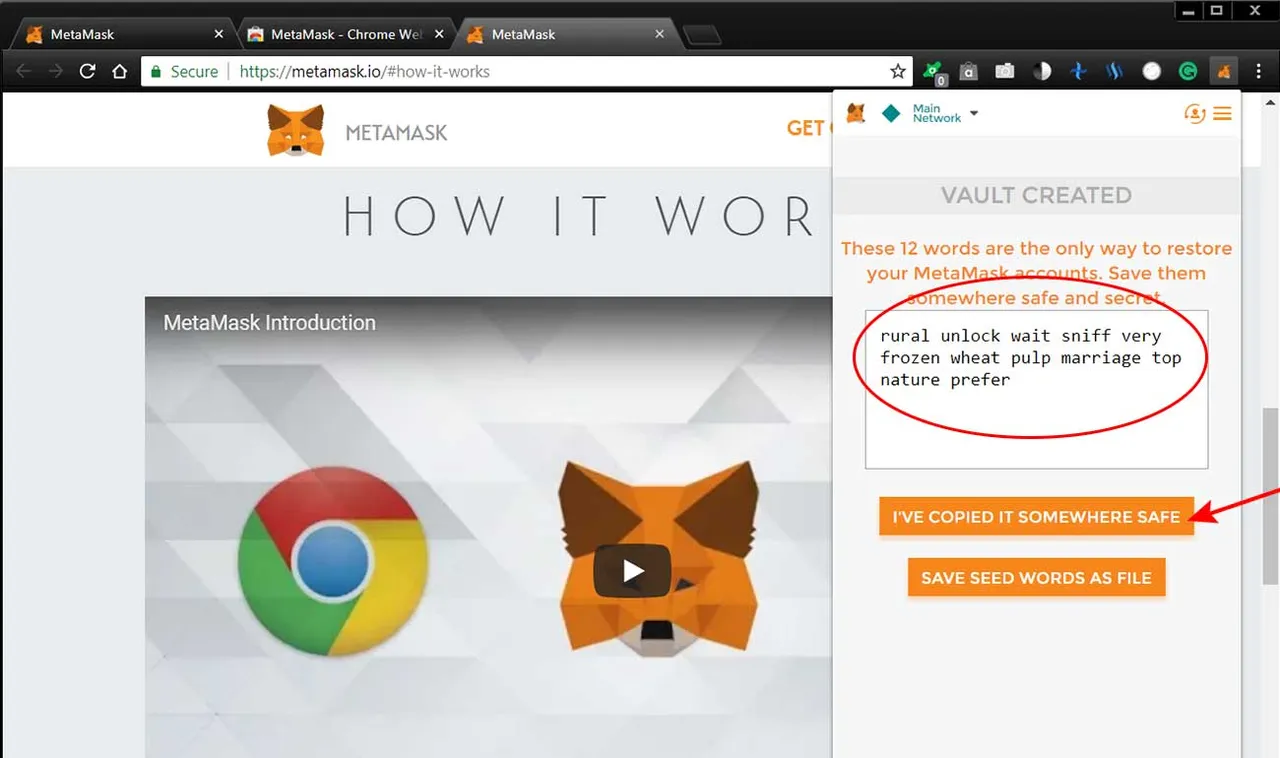Click the teal diamond network icon
The image size is (1280, 758).
891,113
